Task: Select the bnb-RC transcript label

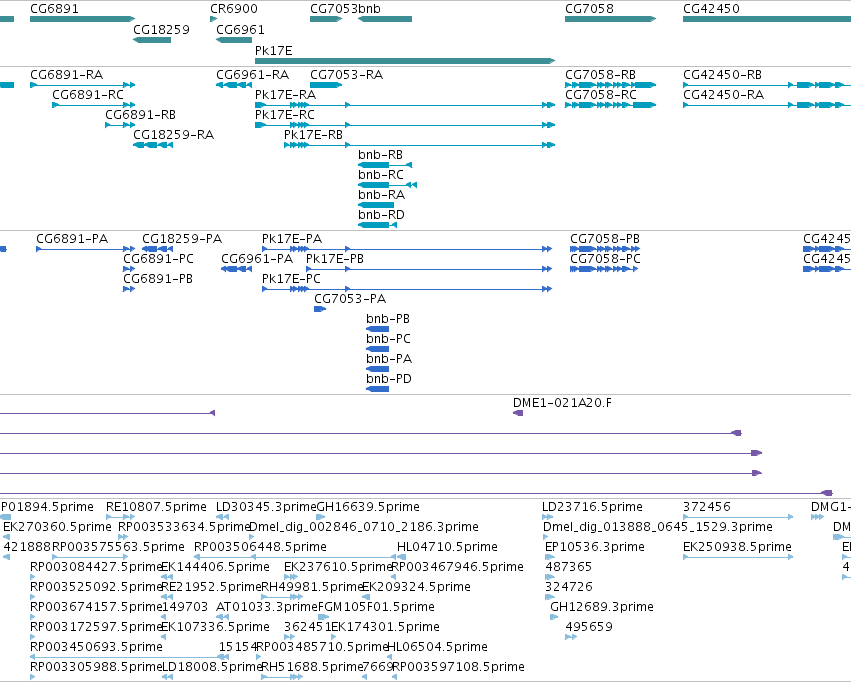Action: tap(381, 175)
